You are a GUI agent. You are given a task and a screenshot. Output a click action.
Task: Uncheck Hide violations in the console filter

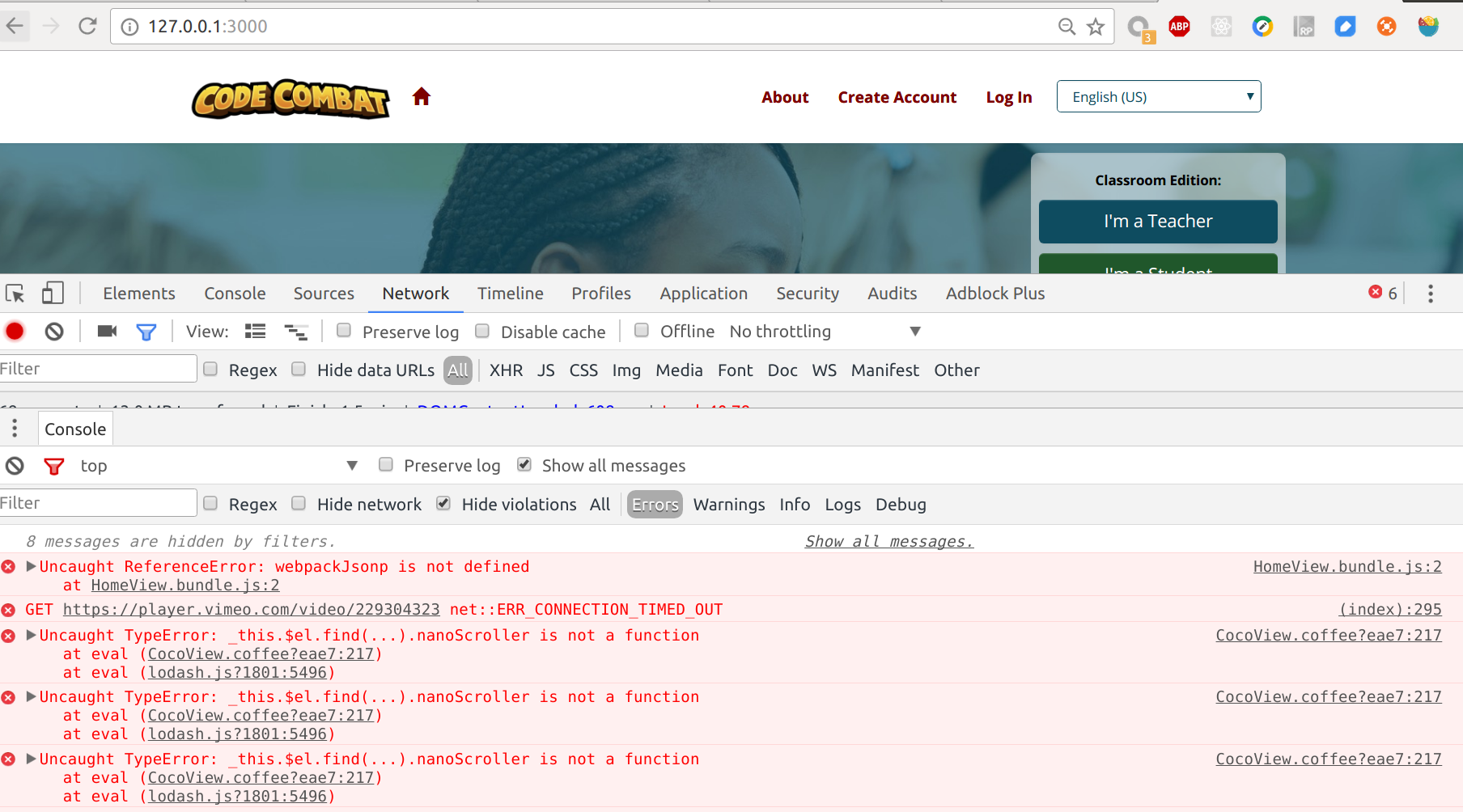pos(443,503)
